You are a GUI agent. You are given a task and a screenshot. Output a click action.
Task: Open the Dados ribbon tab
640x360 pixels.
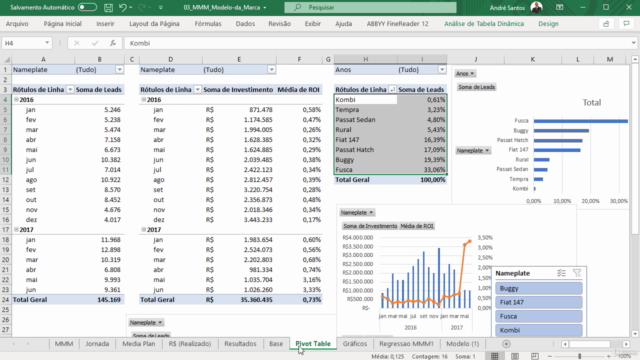(x=245, y=24)
